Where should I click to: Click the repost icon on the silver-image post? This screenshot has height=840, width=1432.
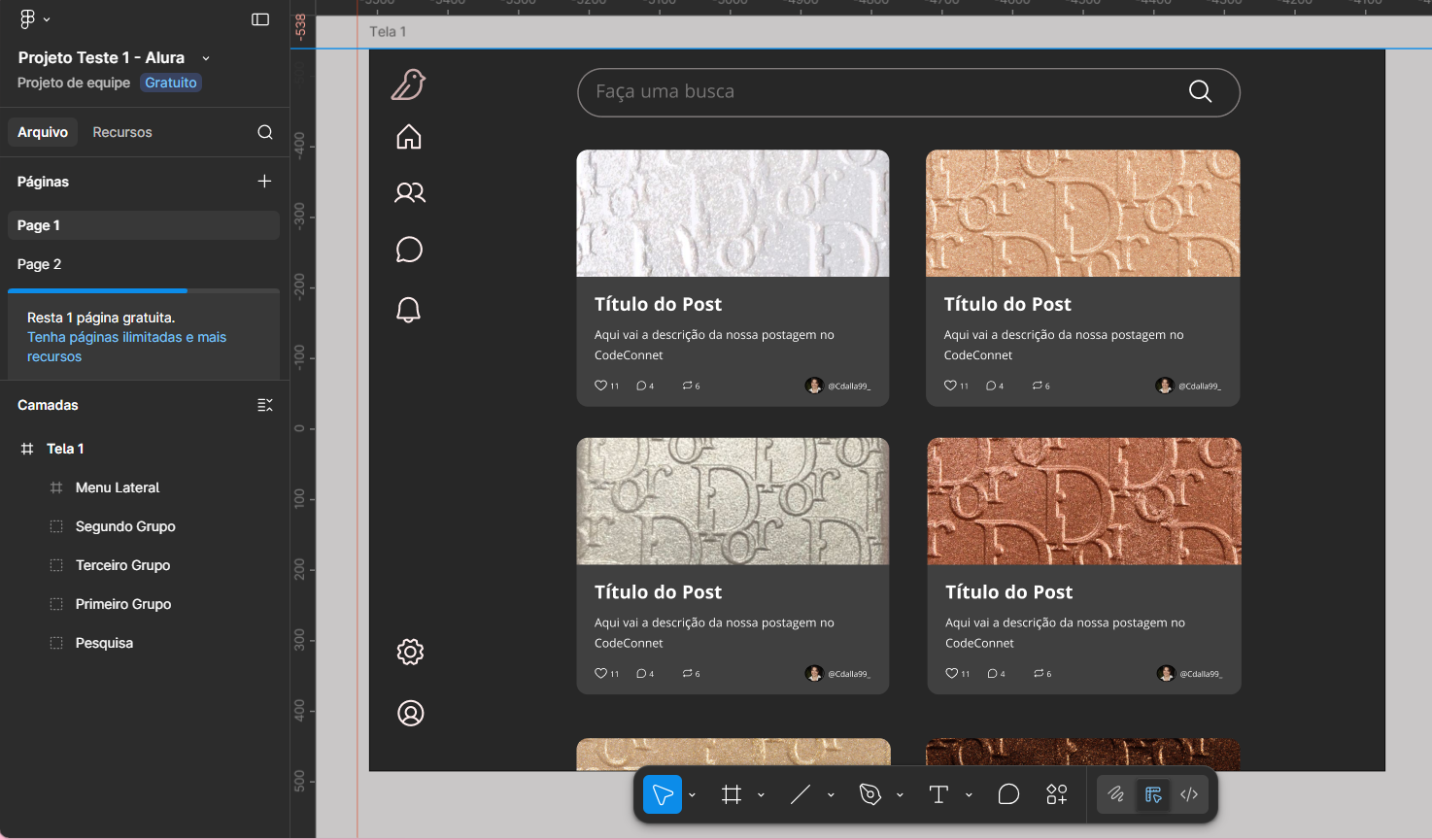(x=688, y=673)
